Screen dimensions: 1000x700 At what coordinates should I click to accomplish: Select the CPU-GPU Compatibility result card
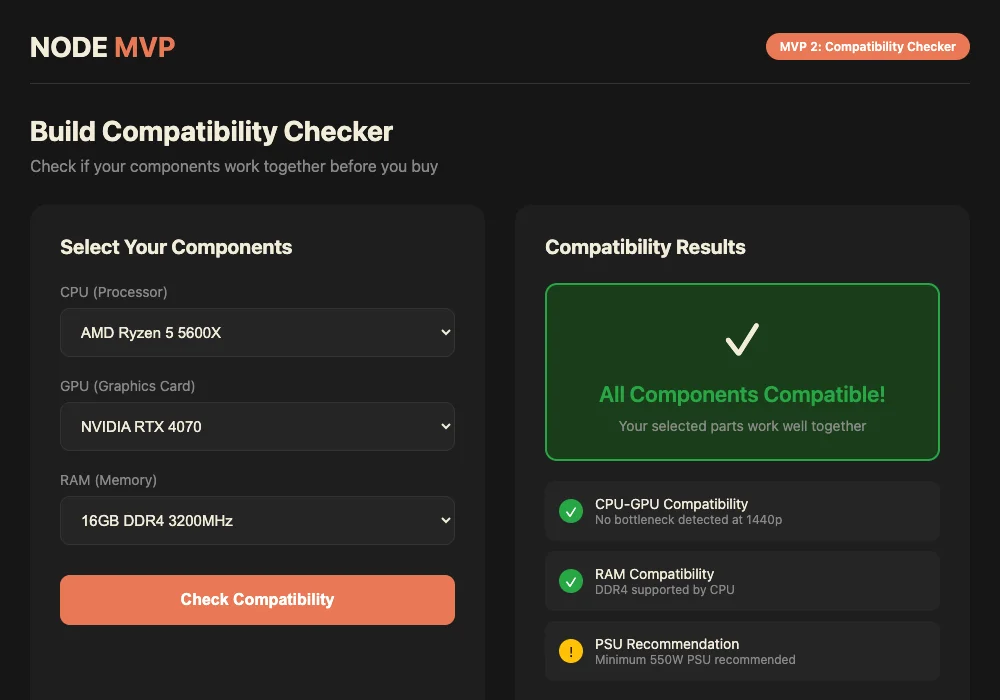click(742, 511)
